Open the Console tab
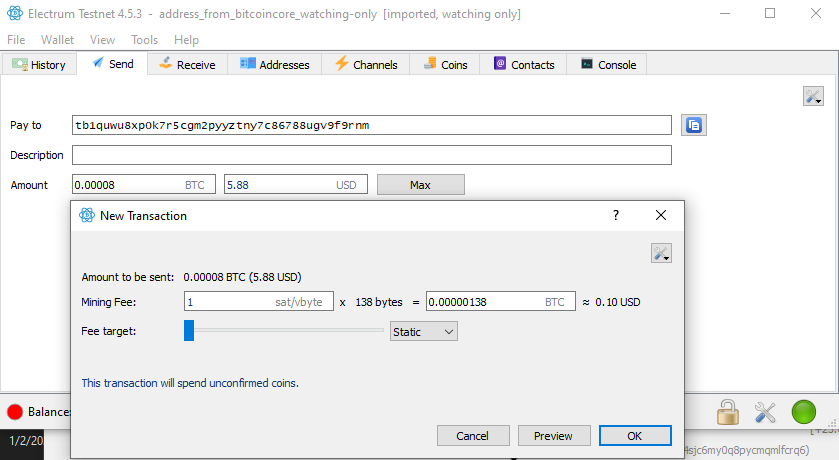 point(608,64)
